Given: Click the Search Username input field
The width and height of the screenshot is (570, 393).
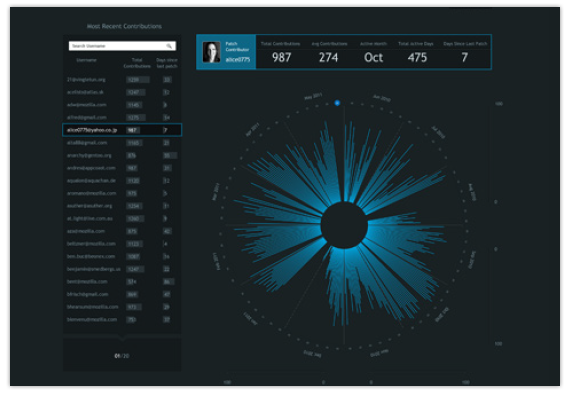Looking at the screenshot, I should tap(122, 46).
